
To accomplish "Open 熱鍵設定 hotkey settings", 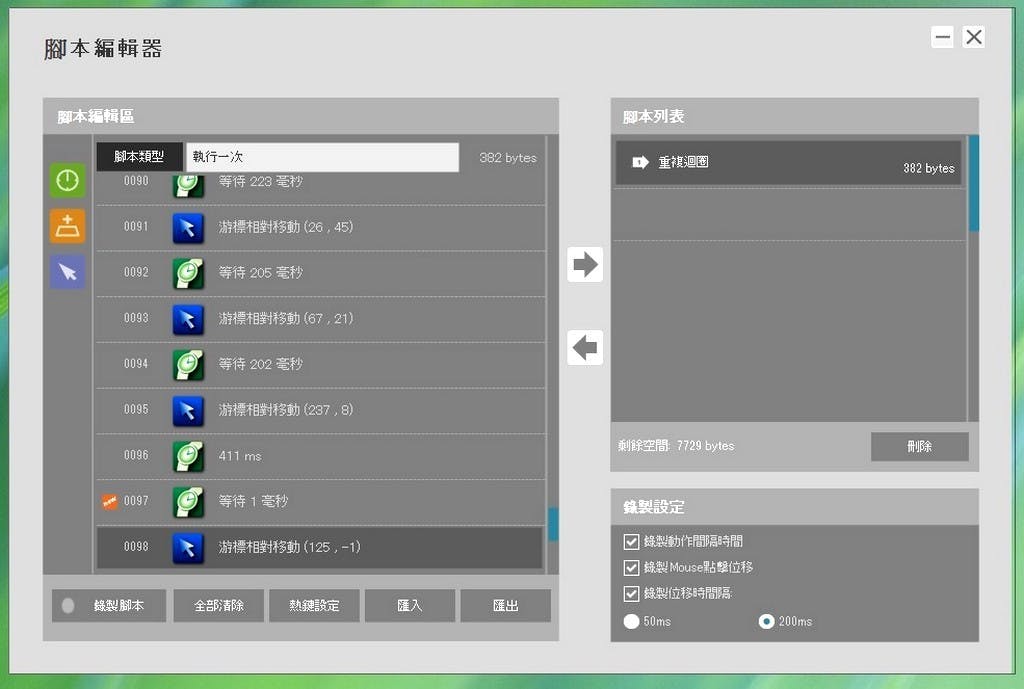I will tap(314, 605).
